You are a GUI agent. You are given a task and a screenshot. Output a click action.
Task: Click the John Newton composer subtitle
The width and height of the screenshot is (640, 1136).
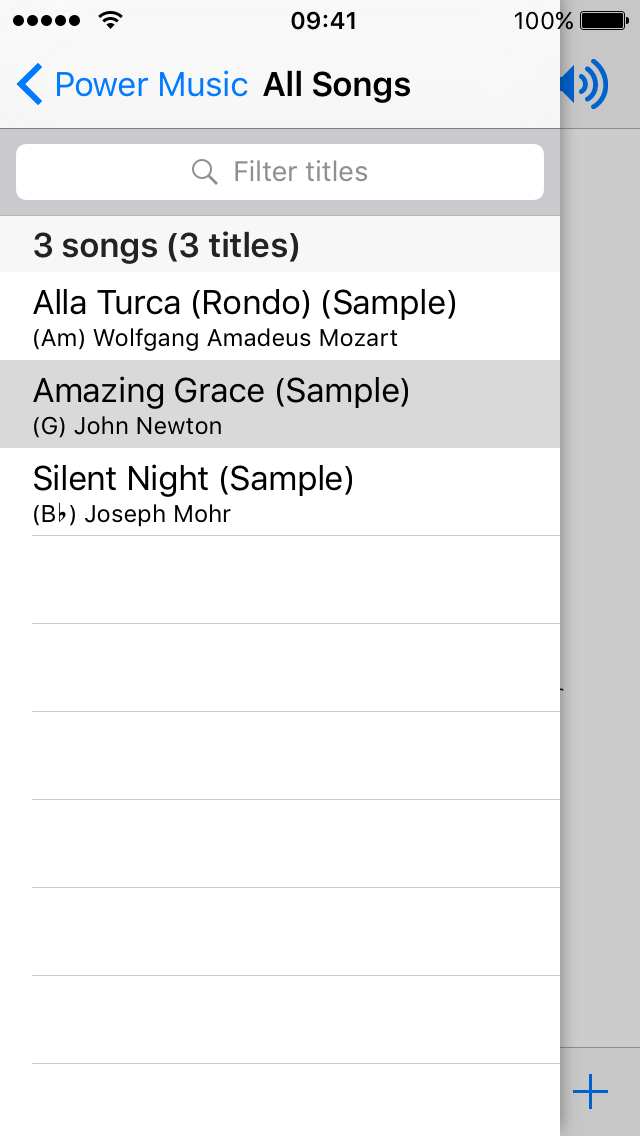tap(148, 426)
